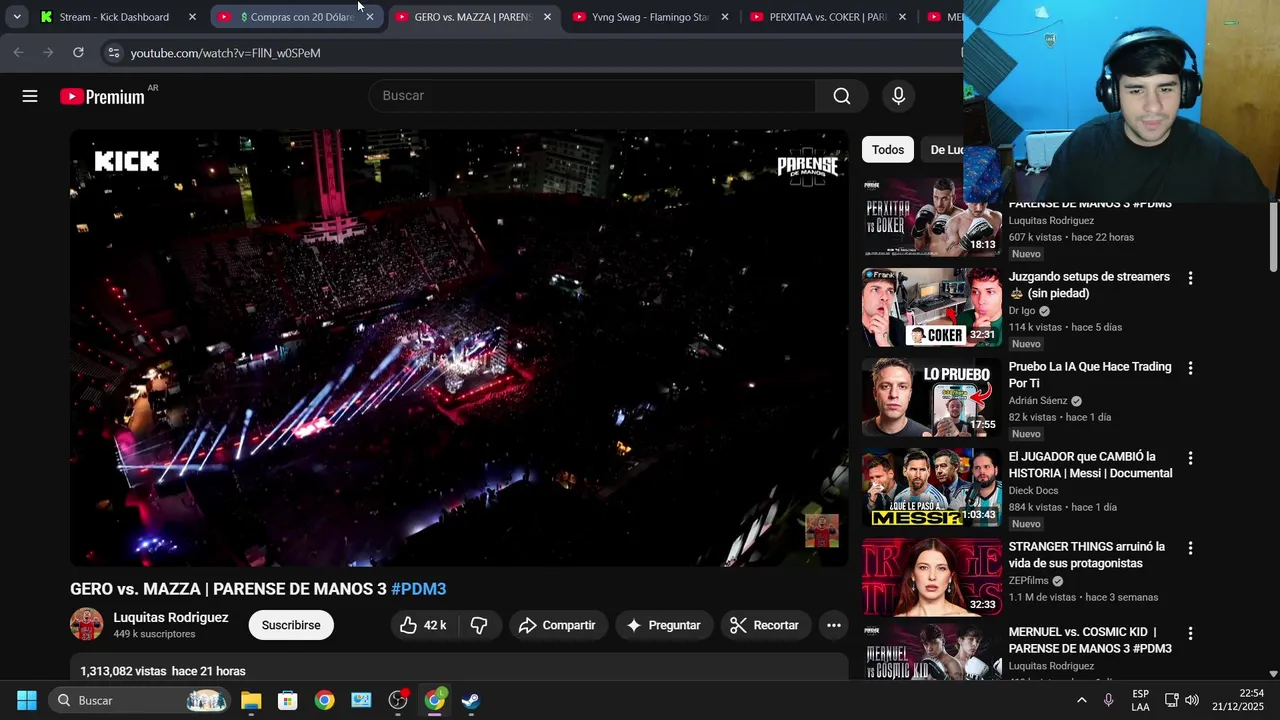Click browser forward arrow
1280x720 pixels.
pyautogui.click(x=48, y=52)
